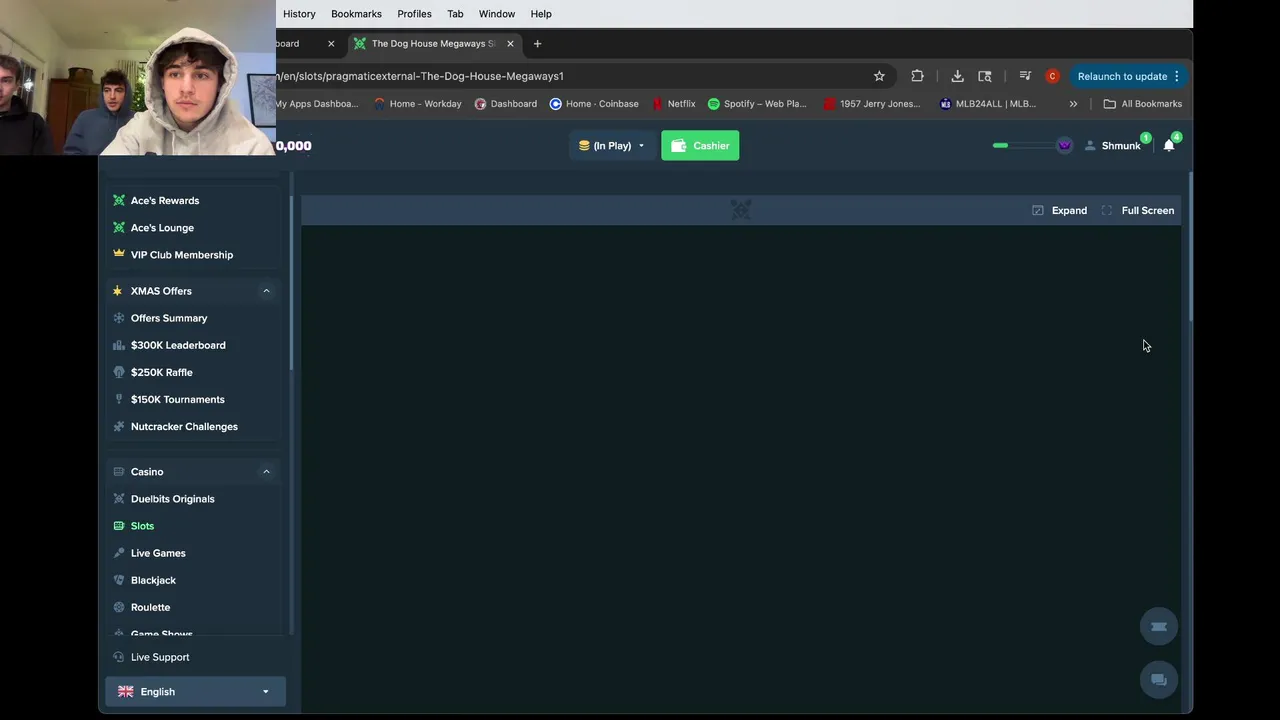Click the $300K Leaderboard bars icon
This screenshot has width=1280, height=720.
point(119,345)
